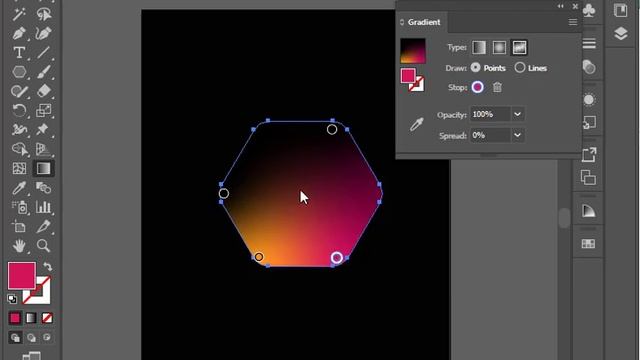Open the Stop color picker
The width and height of the screenshot is (640, 360).
click(x=478, y=87)
